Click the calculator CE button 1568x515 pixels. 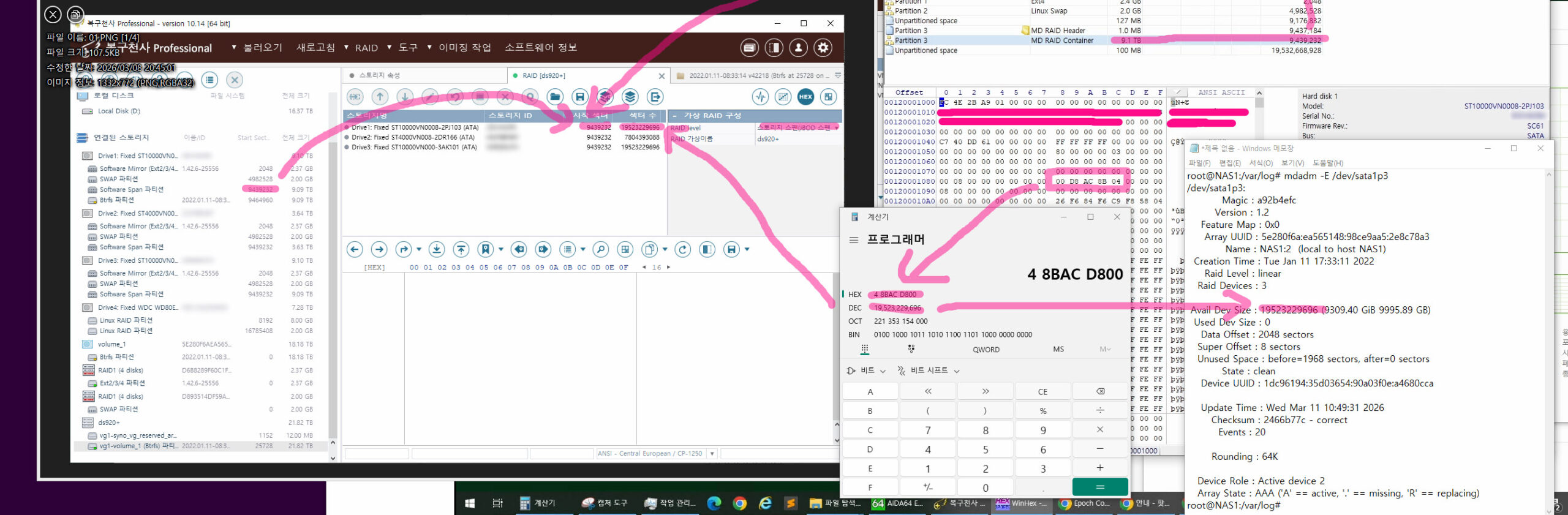pos(1042,391)
